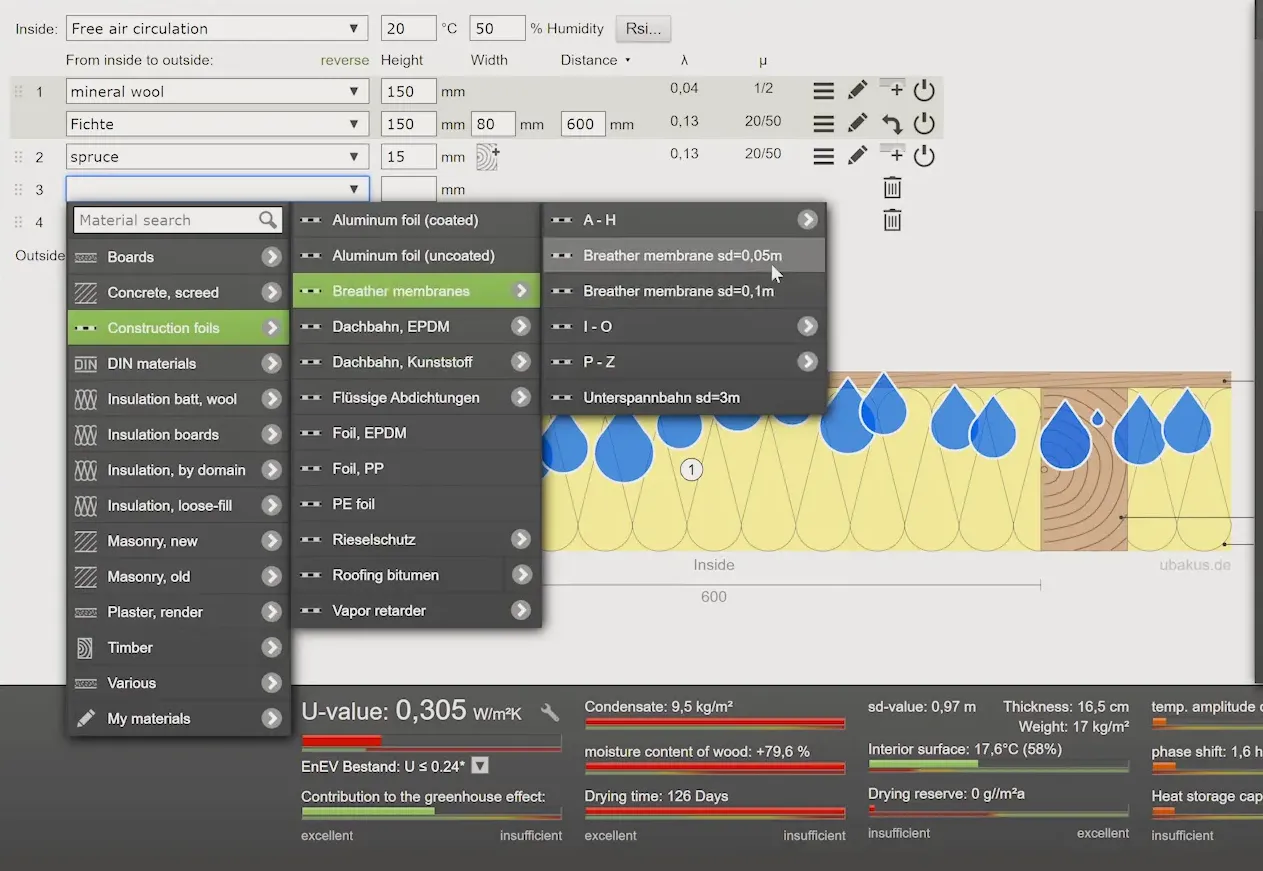Click the wood grain icon next to spruce height
The image size is (1263, 871).
point(487,156)
